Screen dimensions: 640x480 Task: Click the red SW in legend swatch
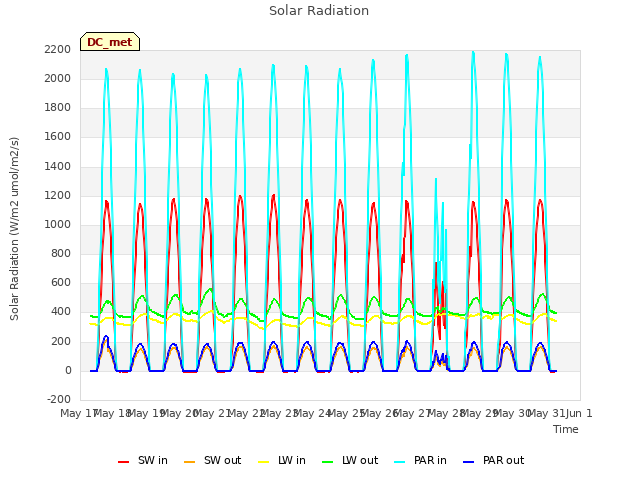pos(123,462)
